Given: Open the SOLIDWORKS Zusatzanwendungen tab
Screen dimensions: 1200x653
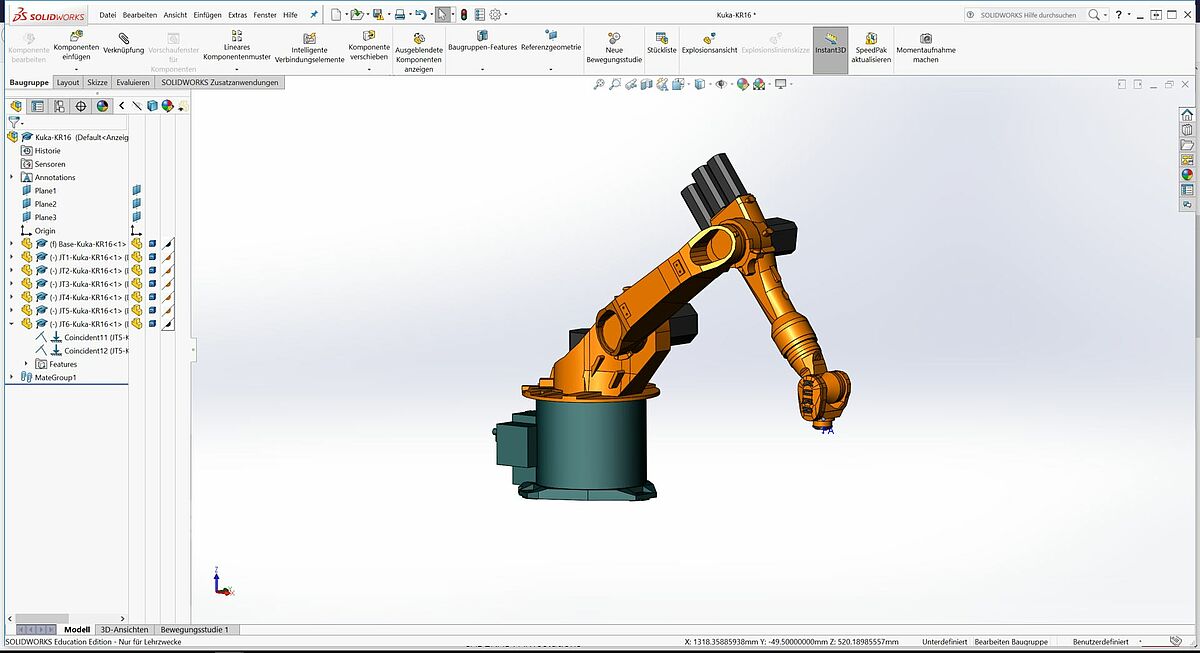Looking at the screenshot, I should point(220,83).
